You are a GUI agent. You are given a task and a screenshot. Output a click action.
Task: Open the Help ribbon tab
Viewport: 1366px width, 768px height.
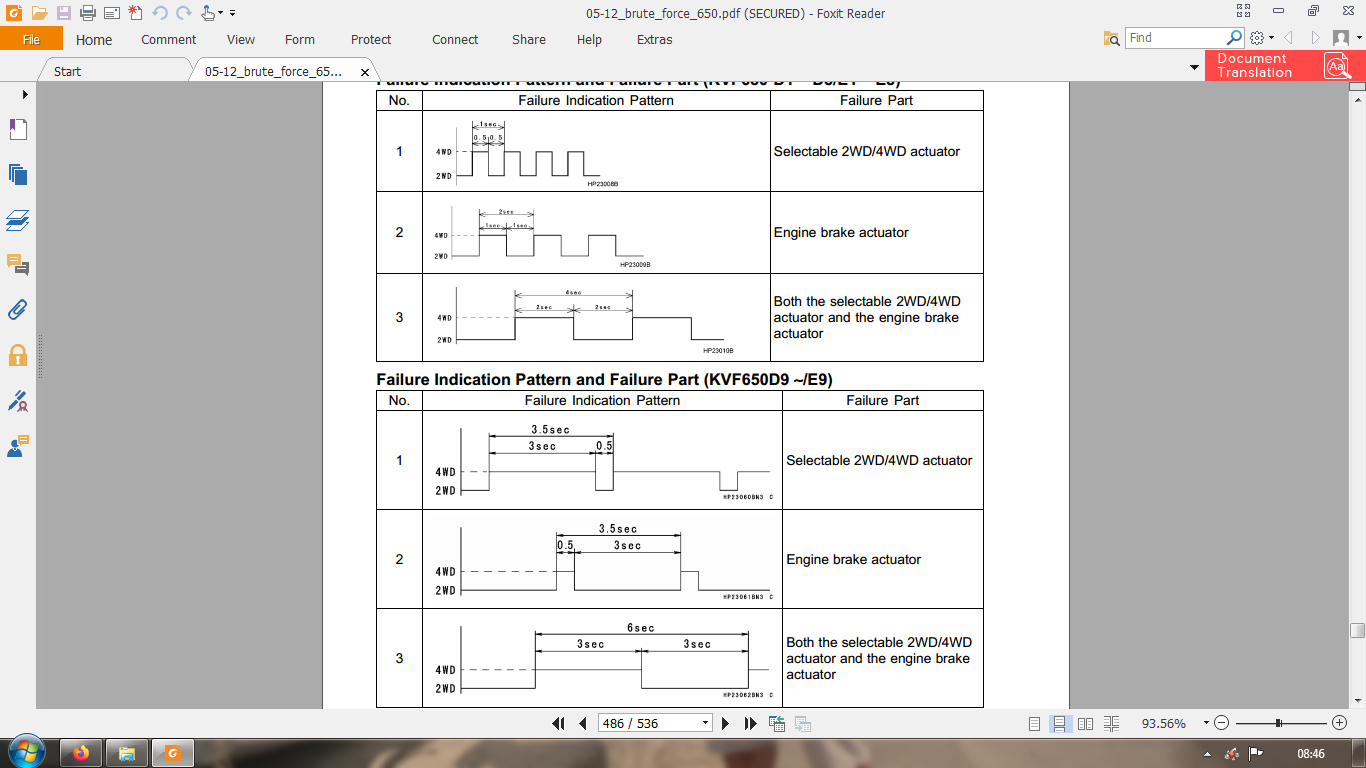(589, 40)
